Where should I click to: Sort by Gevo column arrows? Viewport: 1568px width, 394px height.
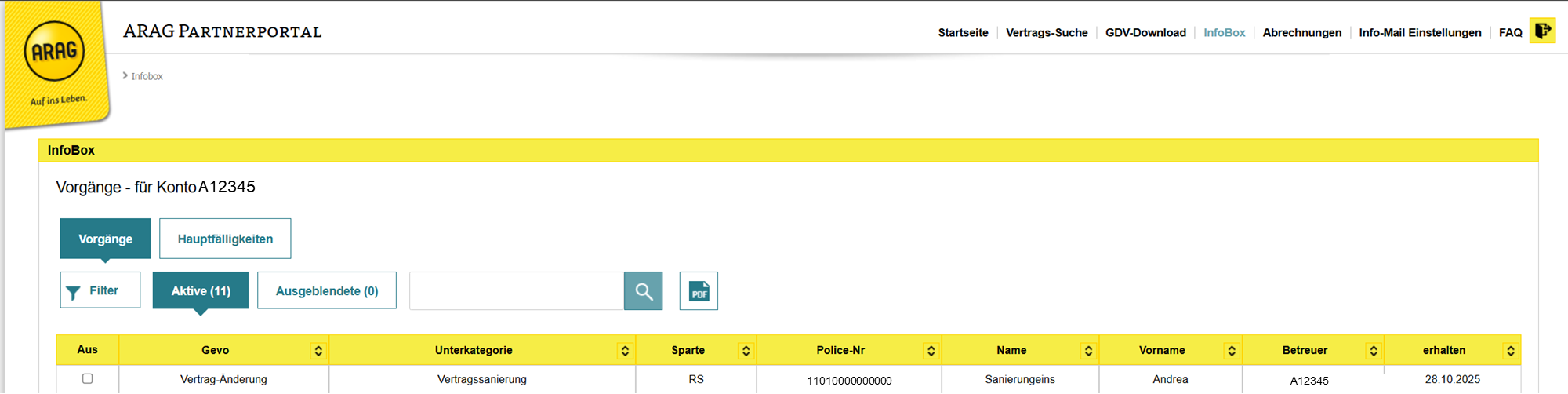(x=318, y=351)
